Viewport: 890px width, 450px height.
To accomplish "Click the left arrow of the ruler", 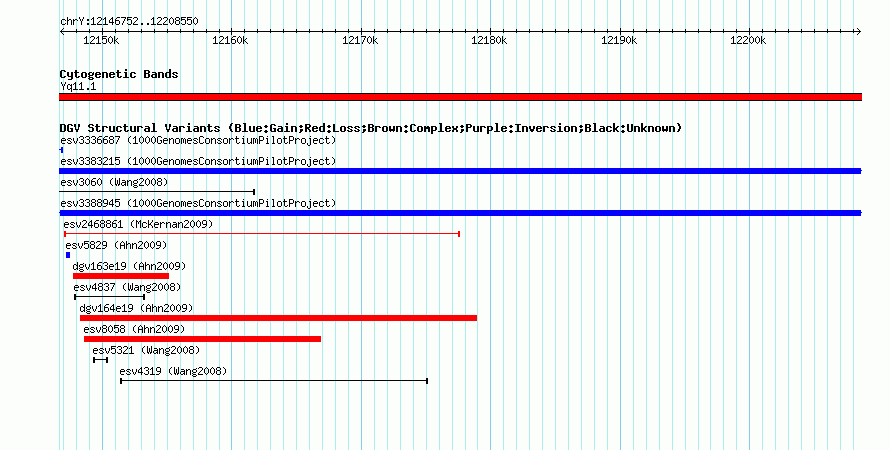I will [x=62, y=32].
